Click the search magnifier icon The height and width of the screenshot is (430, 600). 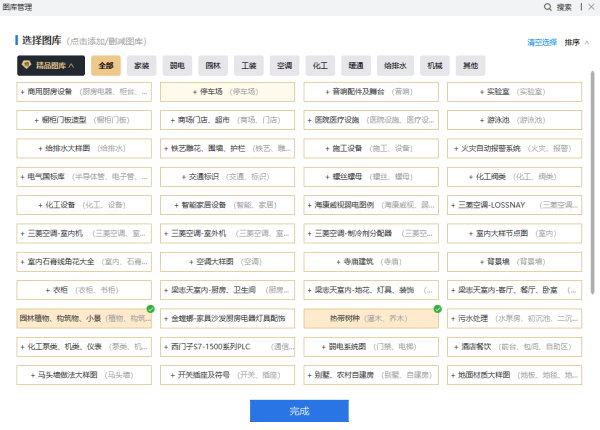(x=548, y=7)
